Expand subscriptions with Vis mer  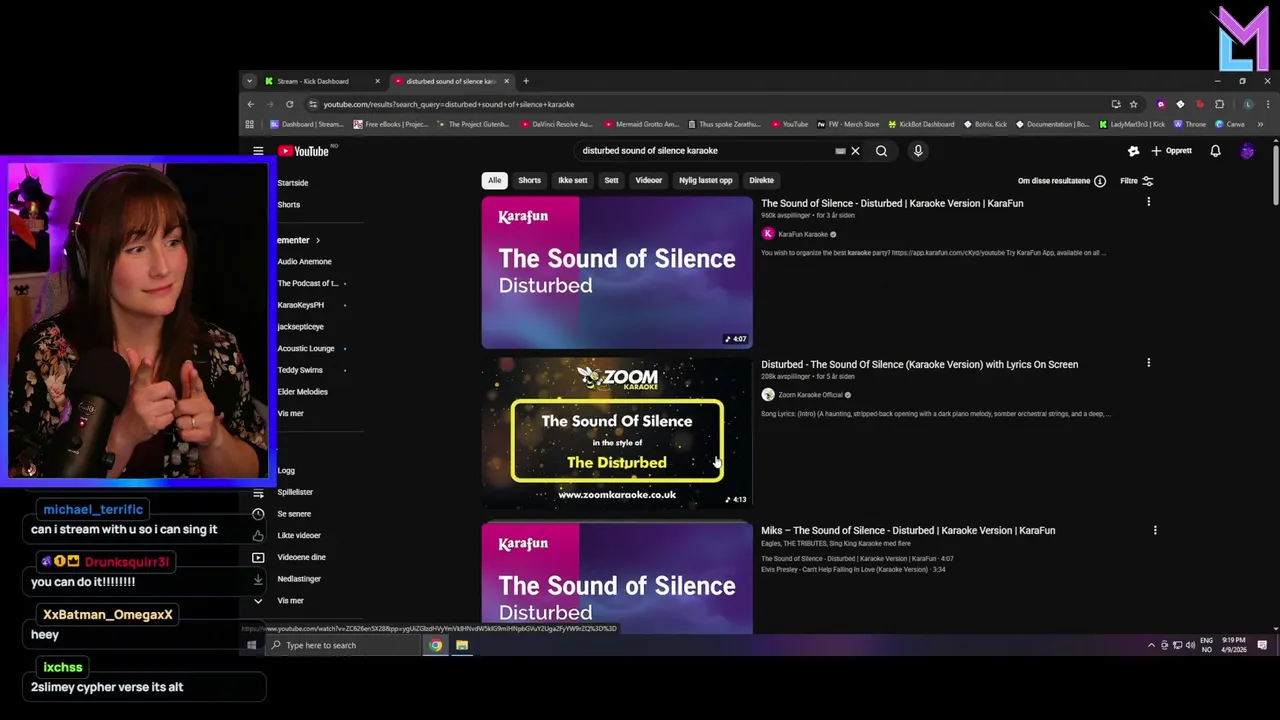290,413
